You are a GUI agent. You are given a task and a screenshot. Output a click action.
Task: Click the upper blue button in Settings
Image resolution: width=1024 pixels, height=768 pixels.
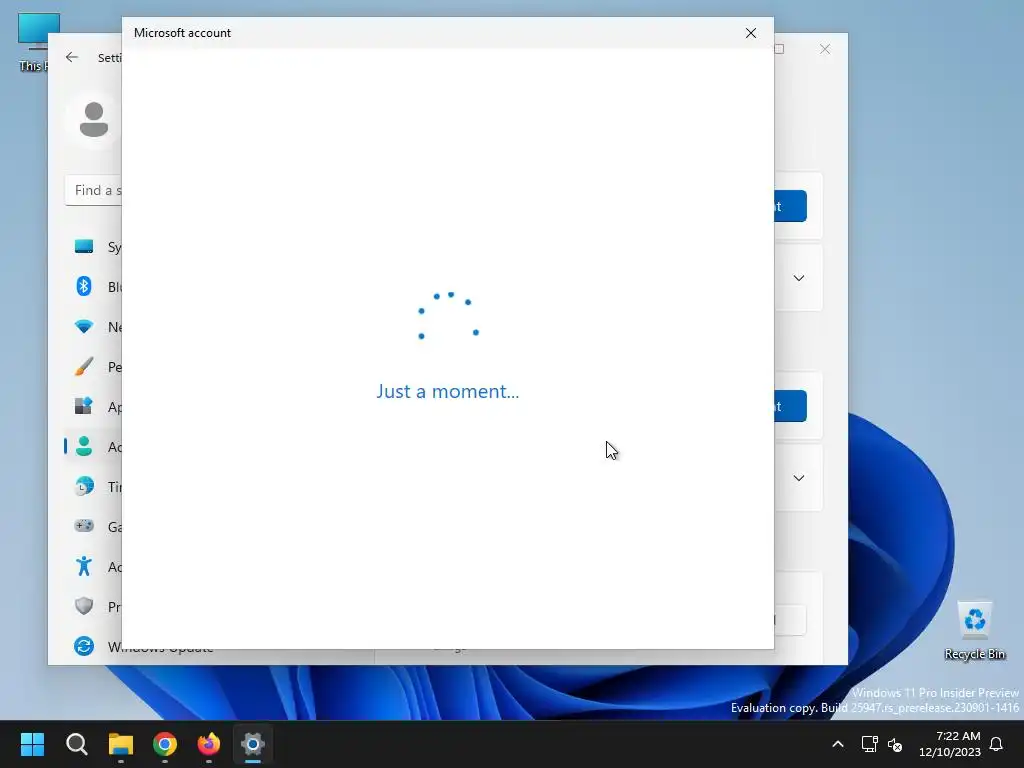(x=790, y=206)
